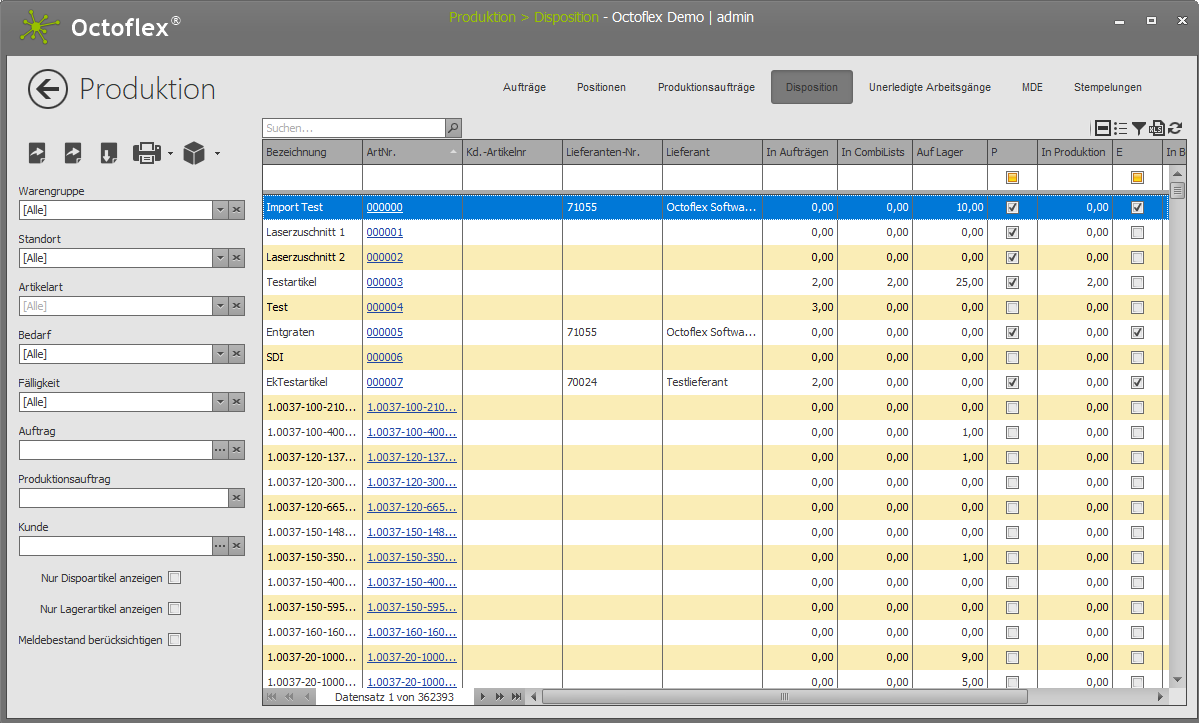Open article number 000003 link
Image resolution: width=1199 pixels, height=723 pixels.
[x=385, y=282]
